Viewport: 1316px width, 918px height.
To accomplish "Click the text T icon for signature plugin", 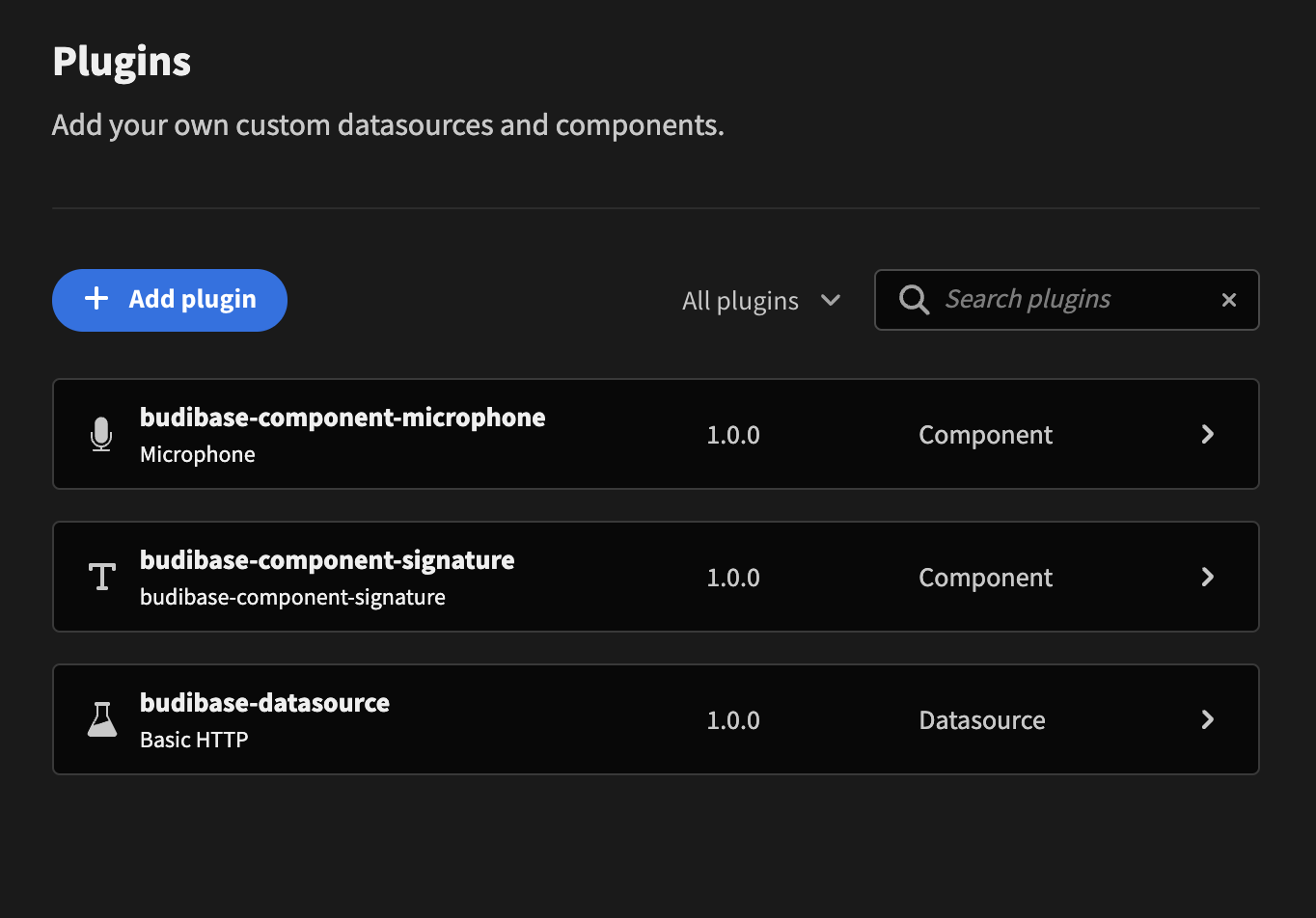I will coord(101,578).
